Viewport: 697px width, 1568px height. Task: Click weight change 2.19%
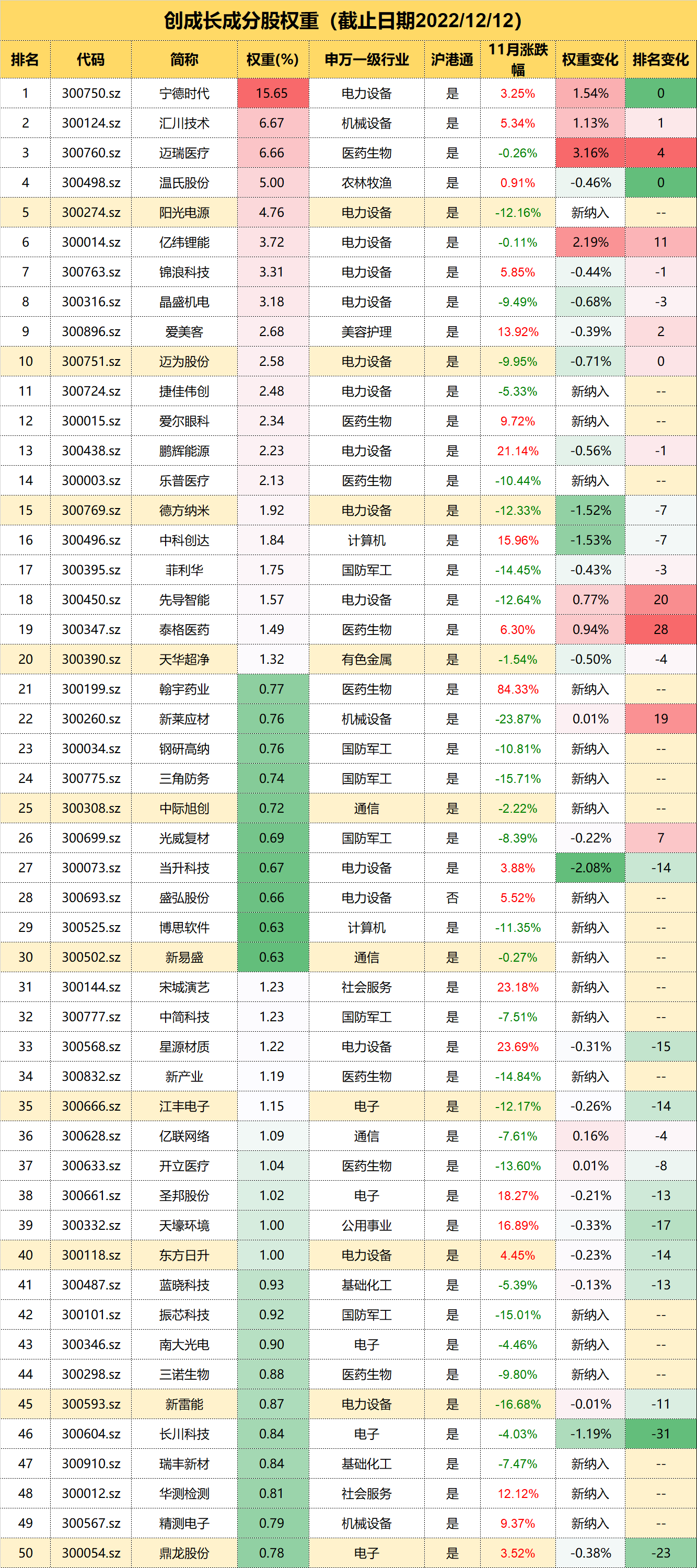[x=590, y=243]
